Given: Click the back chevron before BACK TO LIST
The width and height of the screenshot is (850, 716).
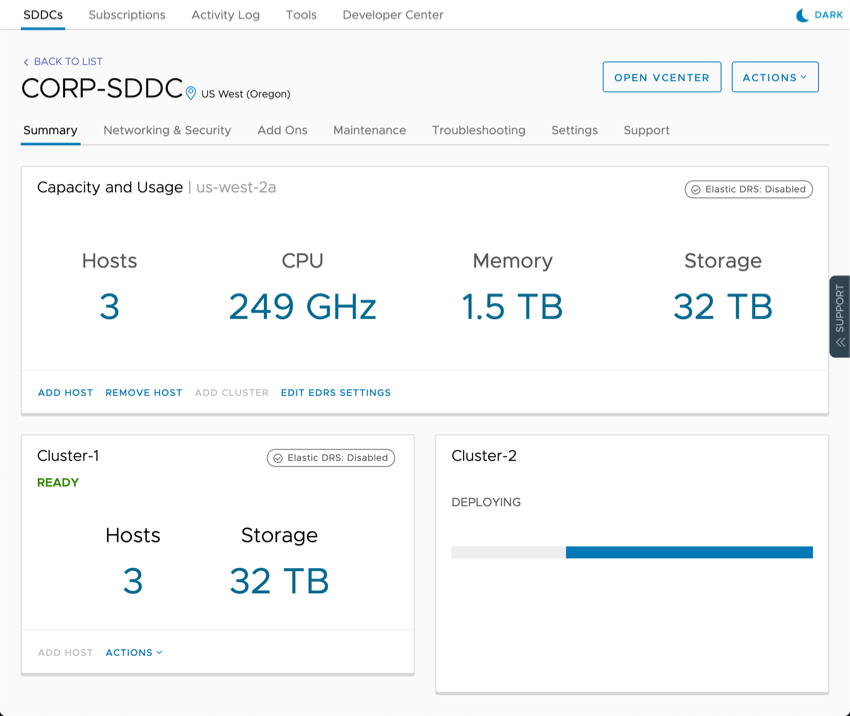Looking at the screenshot, I should [x=25, y=62].
